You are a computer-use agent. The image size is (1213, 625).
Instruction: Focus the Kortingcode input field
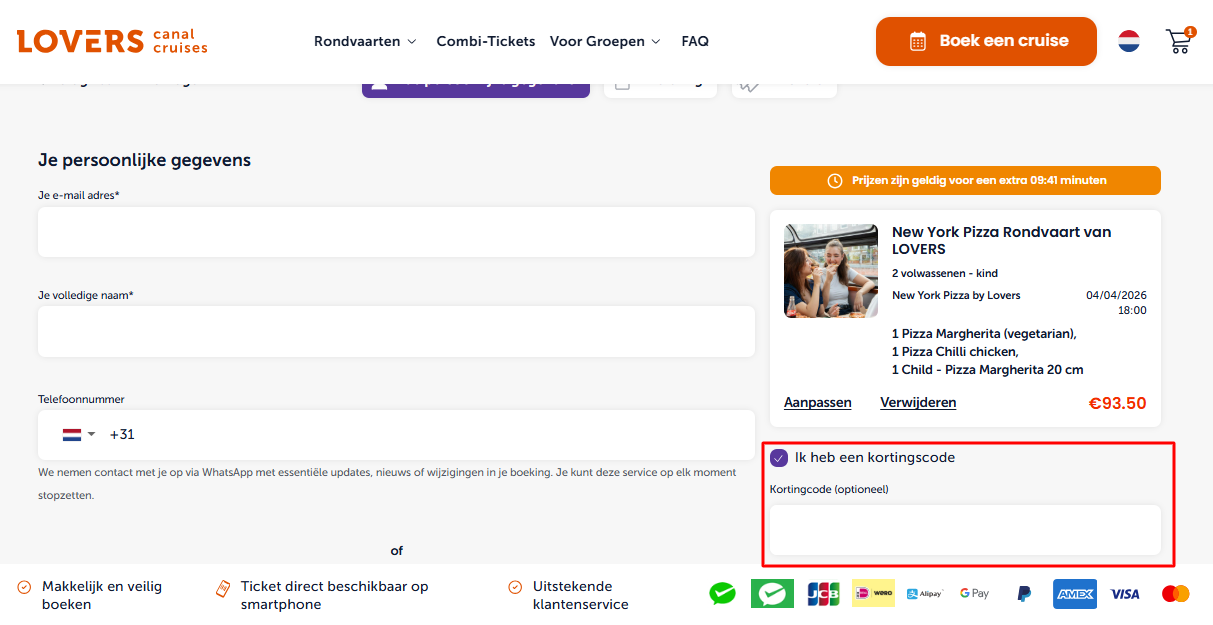(965, 530)
